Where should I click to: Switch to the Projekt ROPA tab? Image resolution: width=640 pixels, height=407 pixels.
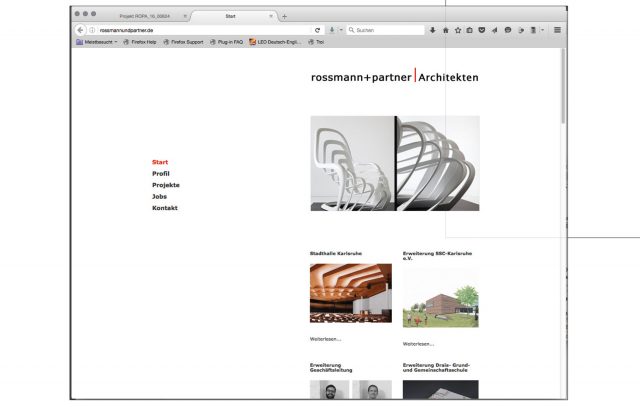tap(145, 16)
